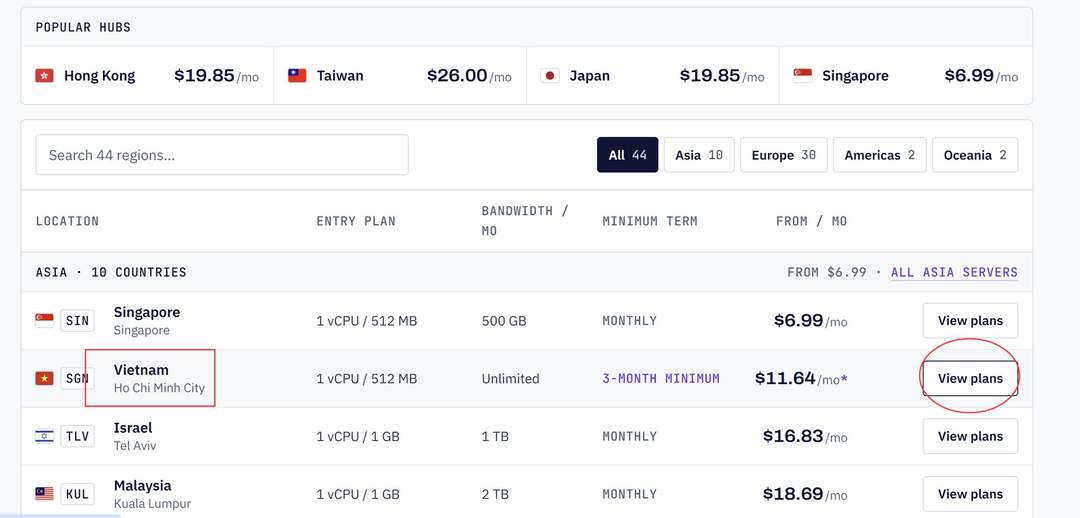Viewport: 1080px width, 518px height.
Task: Click the $18.69 Malaysia price
Action: [793, 494]
